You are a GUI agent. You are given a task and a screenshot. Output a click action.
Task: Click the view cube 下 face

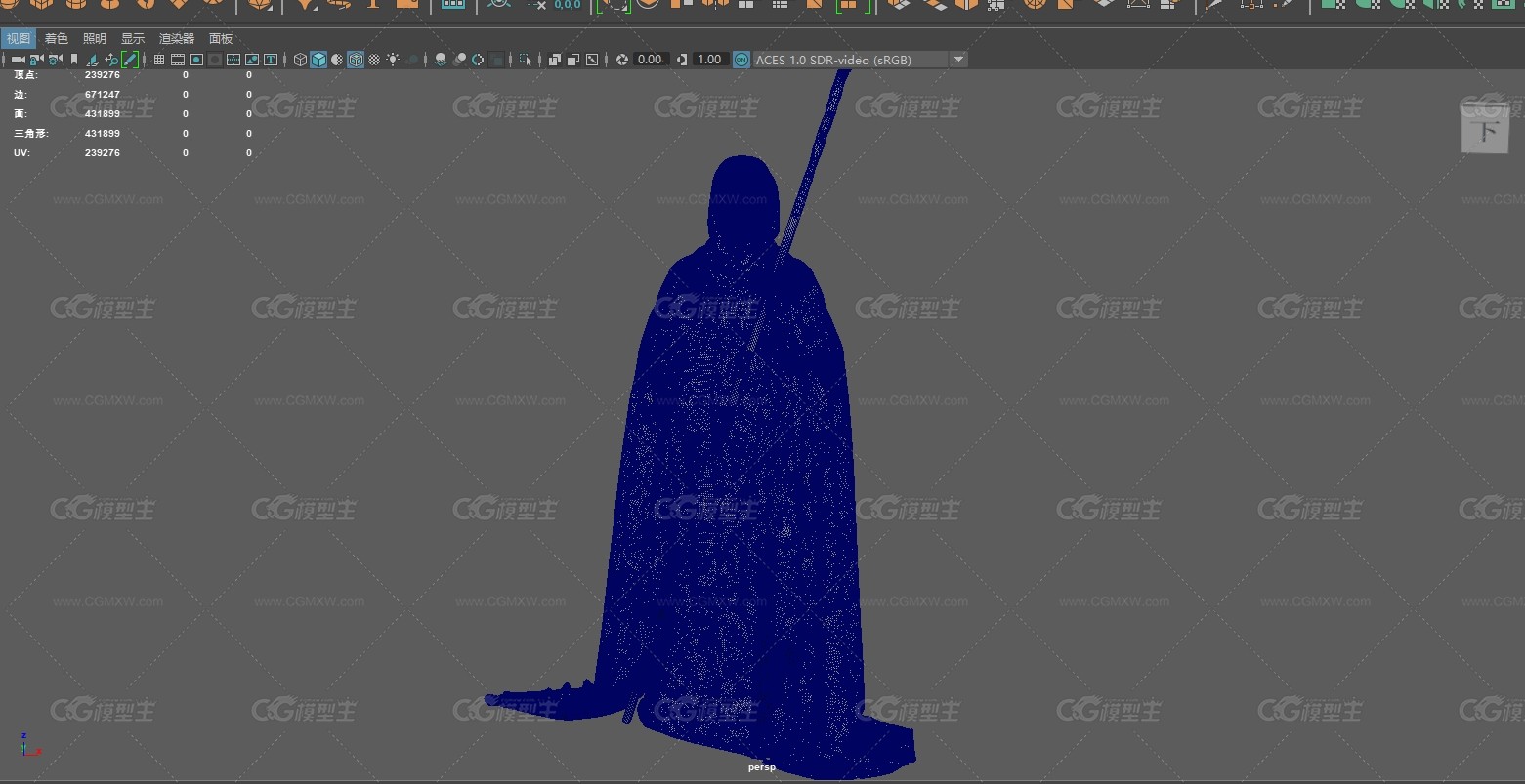pyautogui.click(x=1486, y=129)
